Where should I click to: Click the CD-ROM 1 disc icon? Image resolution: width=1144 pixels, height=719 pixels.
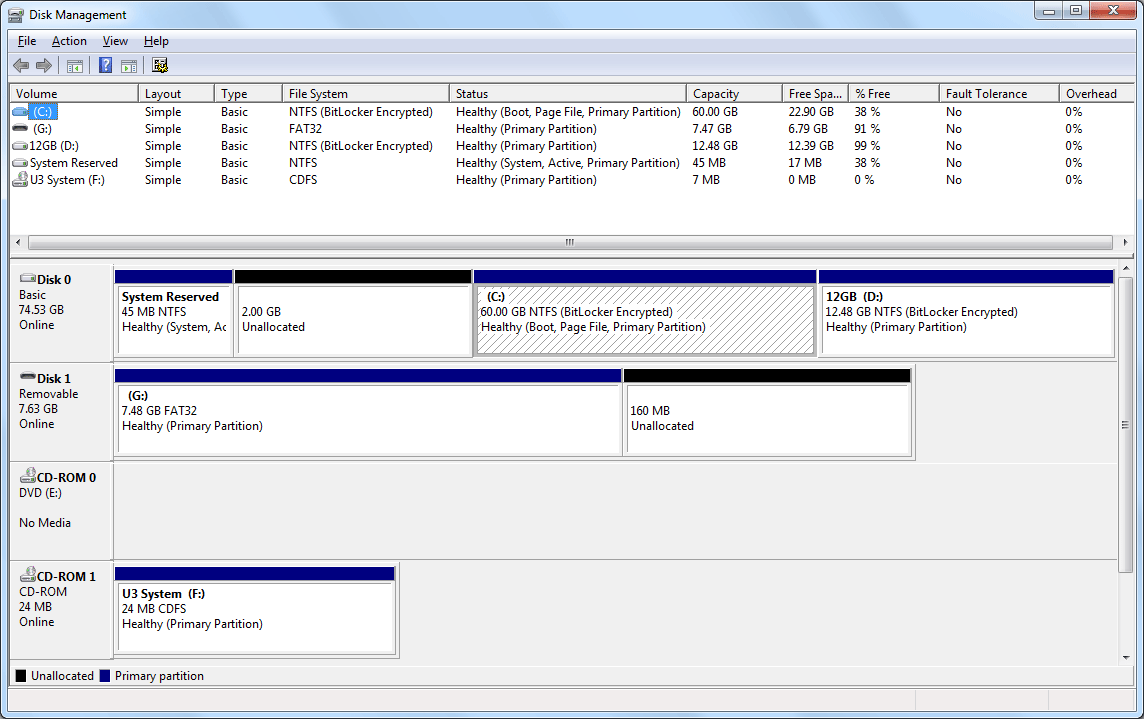coord(28,574)
